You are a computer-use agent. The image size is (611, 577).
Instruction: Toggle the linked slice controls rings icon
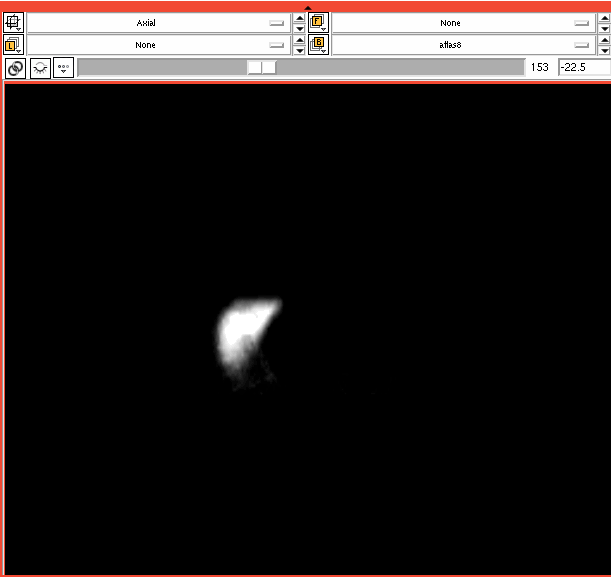pyautogui.click(x=15, y=68)
